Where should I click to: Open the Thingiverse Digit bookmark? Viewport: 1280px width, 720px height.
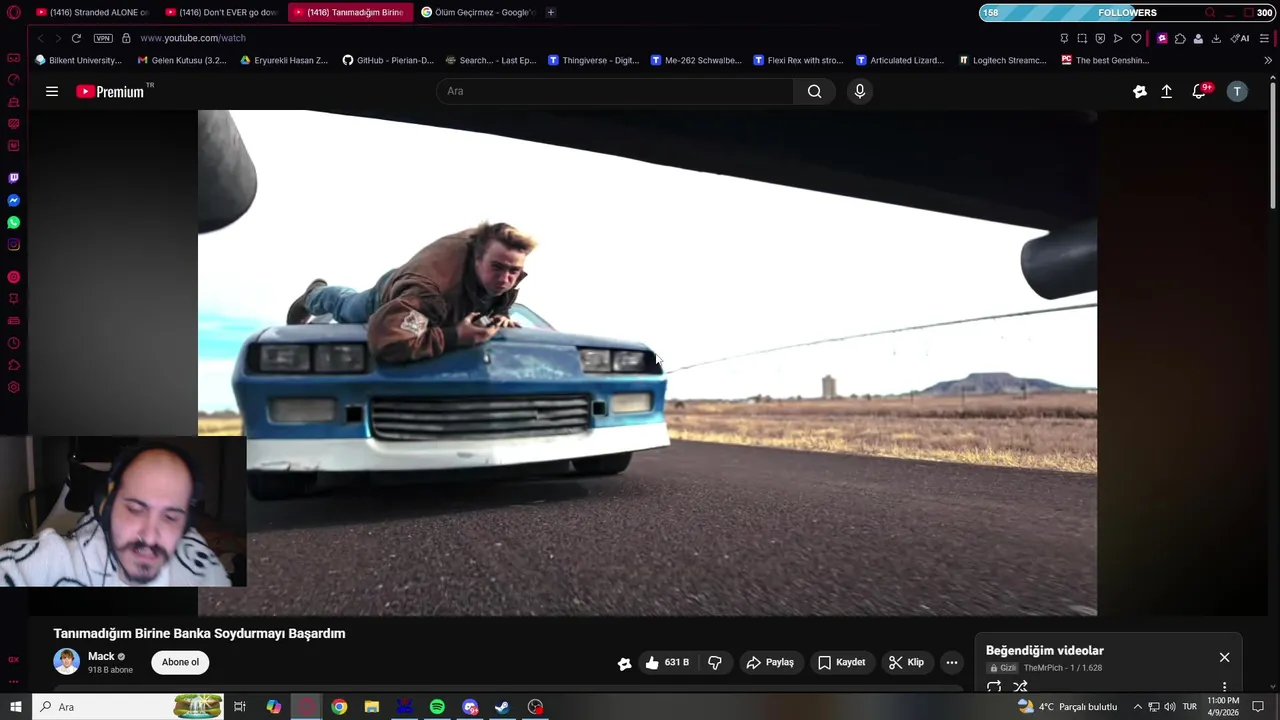594,60
